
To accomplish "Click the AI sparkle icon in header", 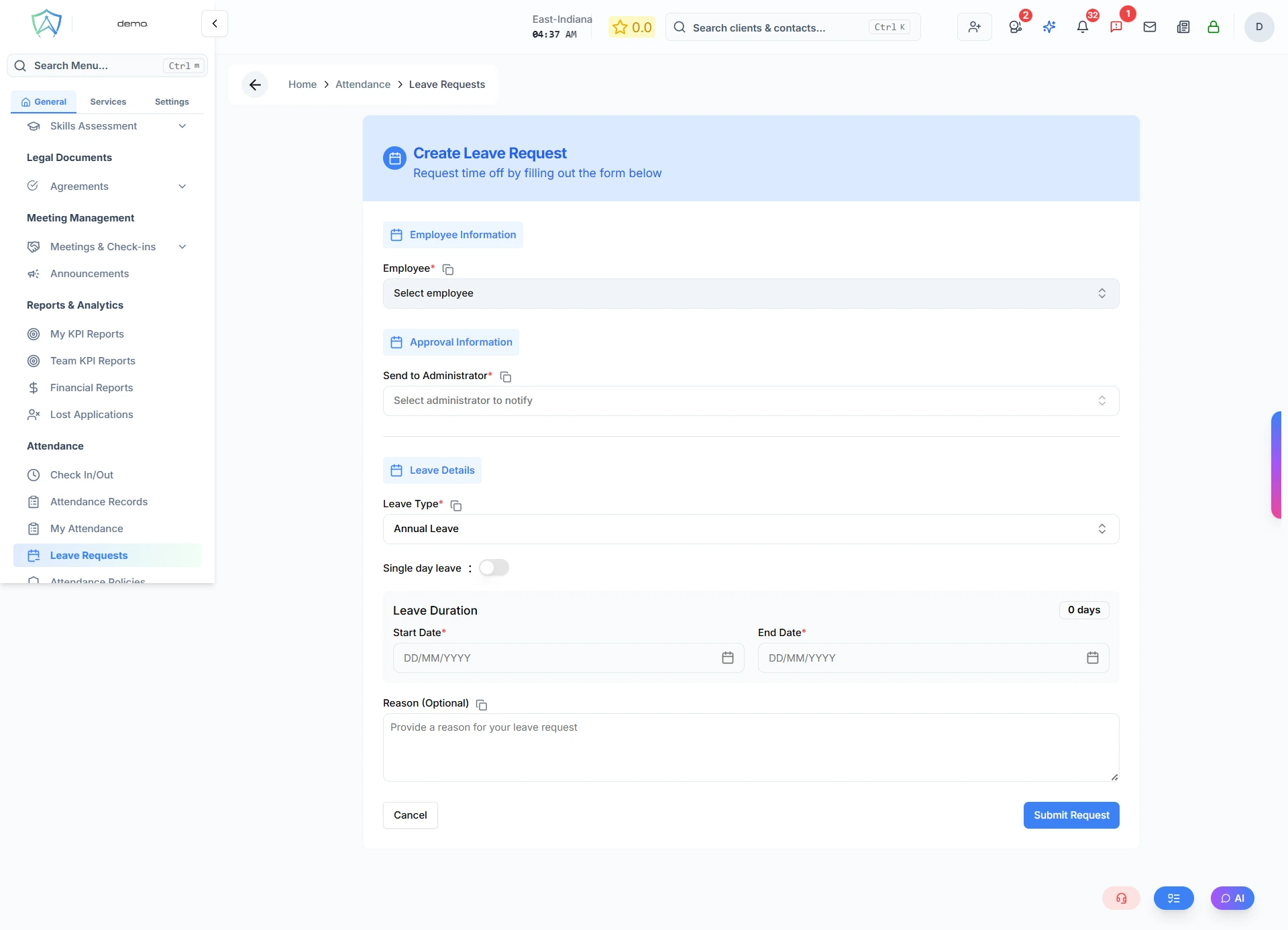I will (x=1049, y=27).
